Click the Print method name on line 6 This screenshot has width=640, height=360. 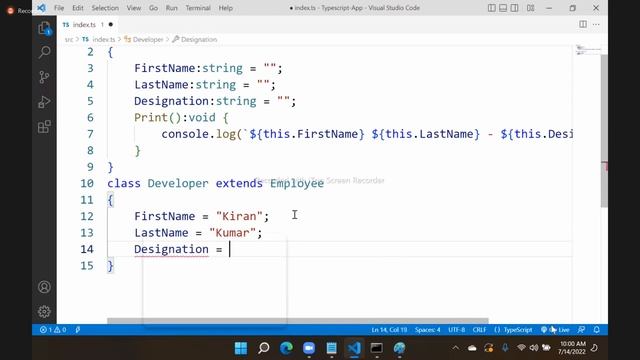(x=151, y=118)
